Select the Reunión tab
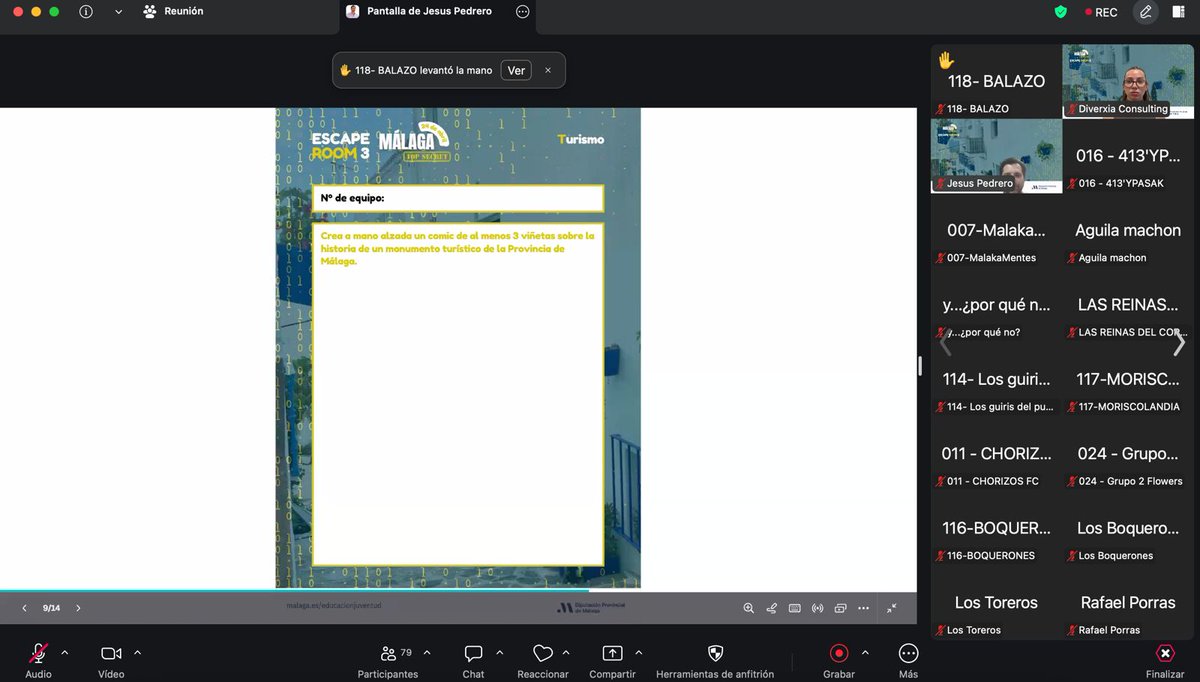This screenshot has width=1200, height=682. click(173, 12)
